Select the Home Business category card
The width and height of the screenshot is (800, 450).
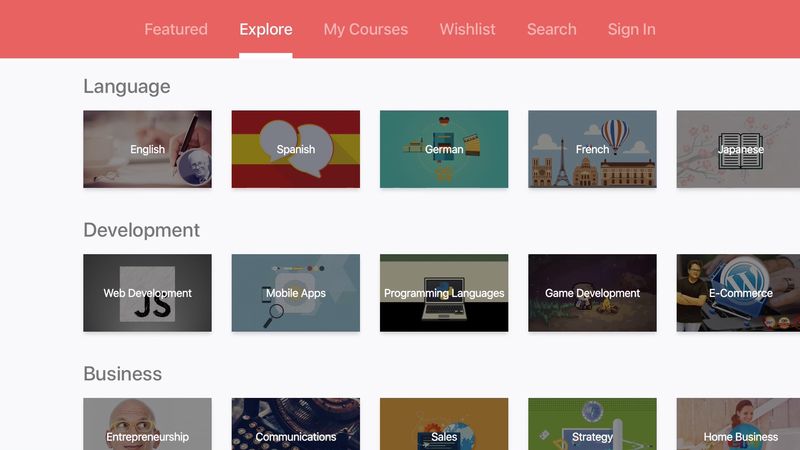tap(738, 424)
